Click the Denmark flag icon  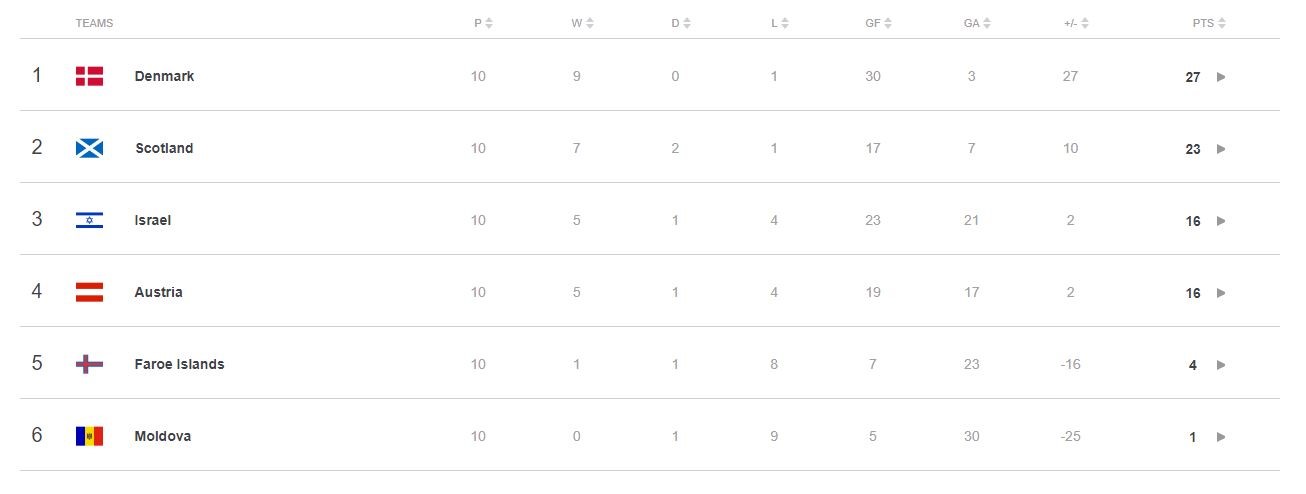pyautogui.click(x=89, y=76)
